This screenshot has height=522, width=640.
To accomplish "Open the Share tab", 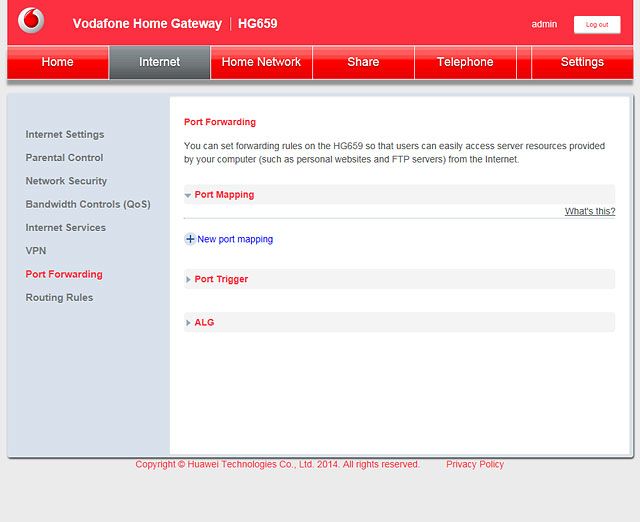I will click(363, 62).
